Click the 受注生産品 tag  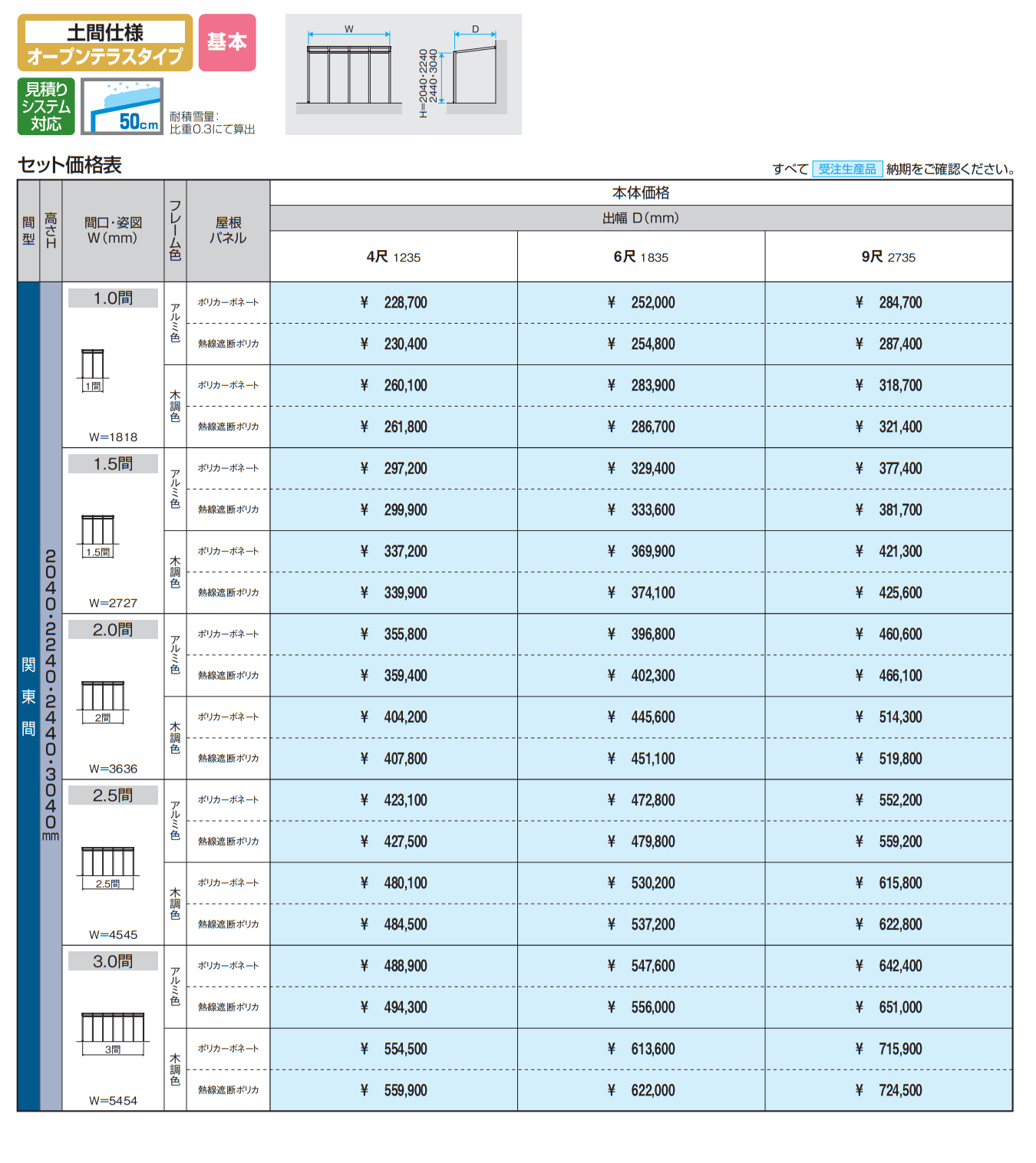[x=846, y=169]
